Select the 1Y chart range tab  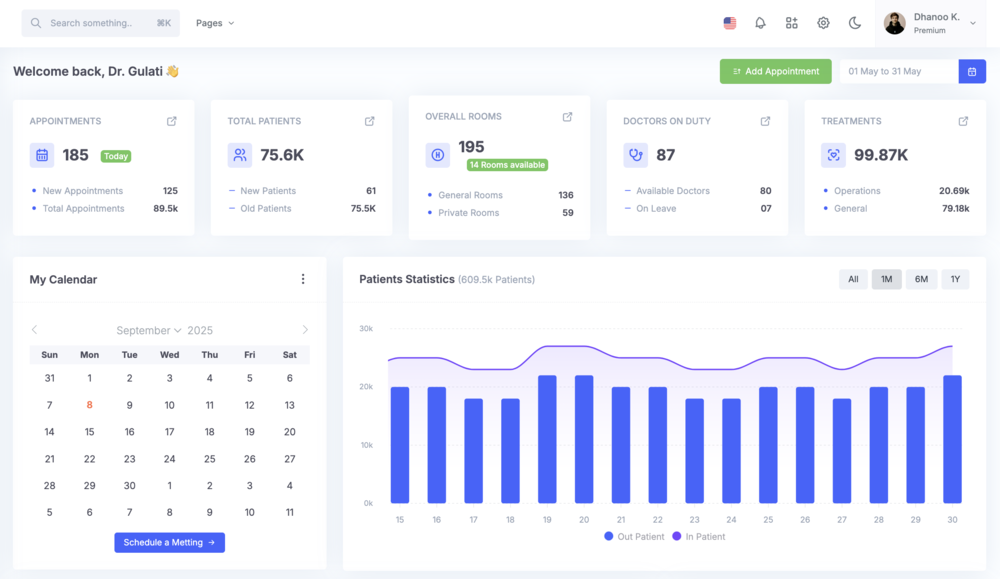955,280
